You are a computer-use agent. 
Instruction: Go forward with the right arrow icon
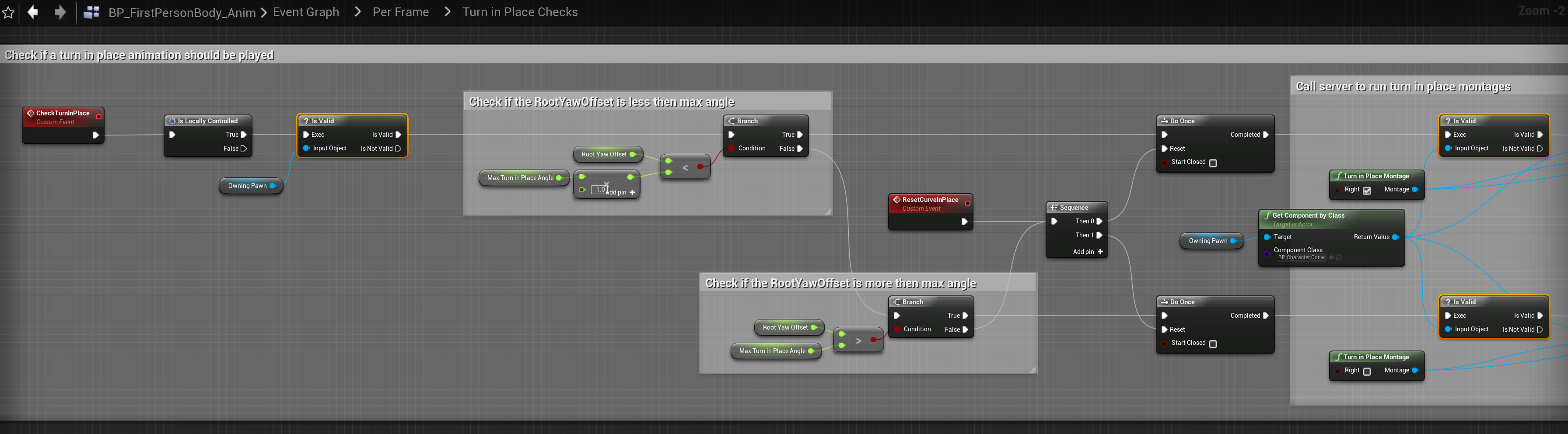coord(60,12)
